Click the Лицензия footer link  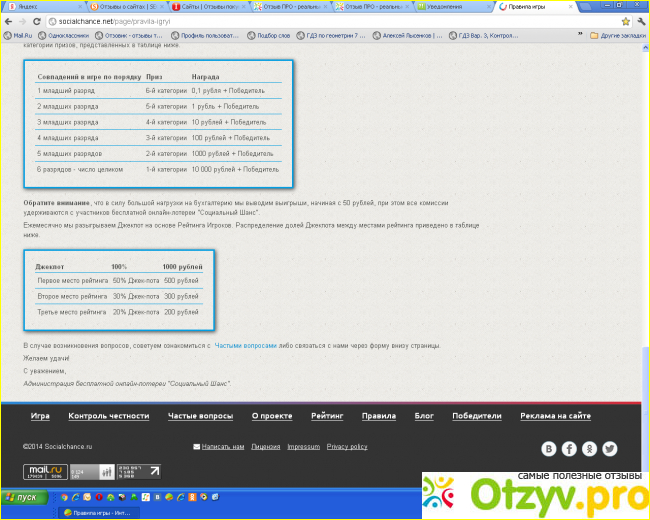point(266,446)
